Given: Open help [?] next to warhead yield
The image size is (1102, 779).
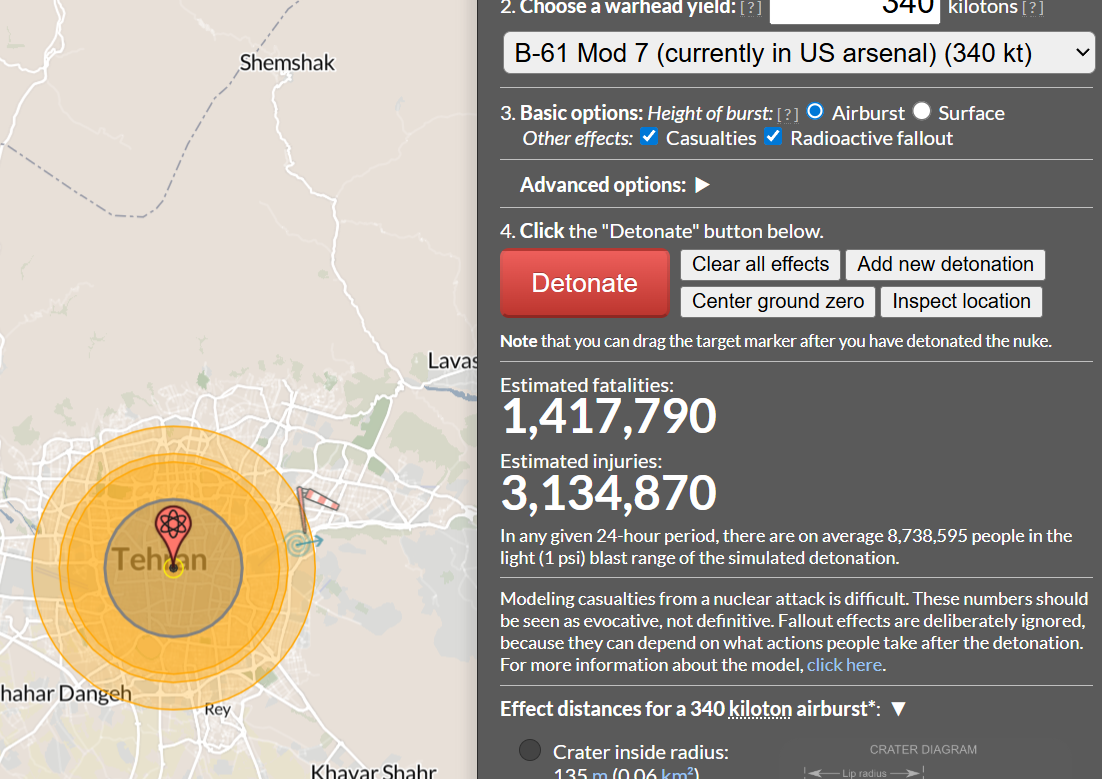Looking at the screenshot, I should tap(751, 8).
